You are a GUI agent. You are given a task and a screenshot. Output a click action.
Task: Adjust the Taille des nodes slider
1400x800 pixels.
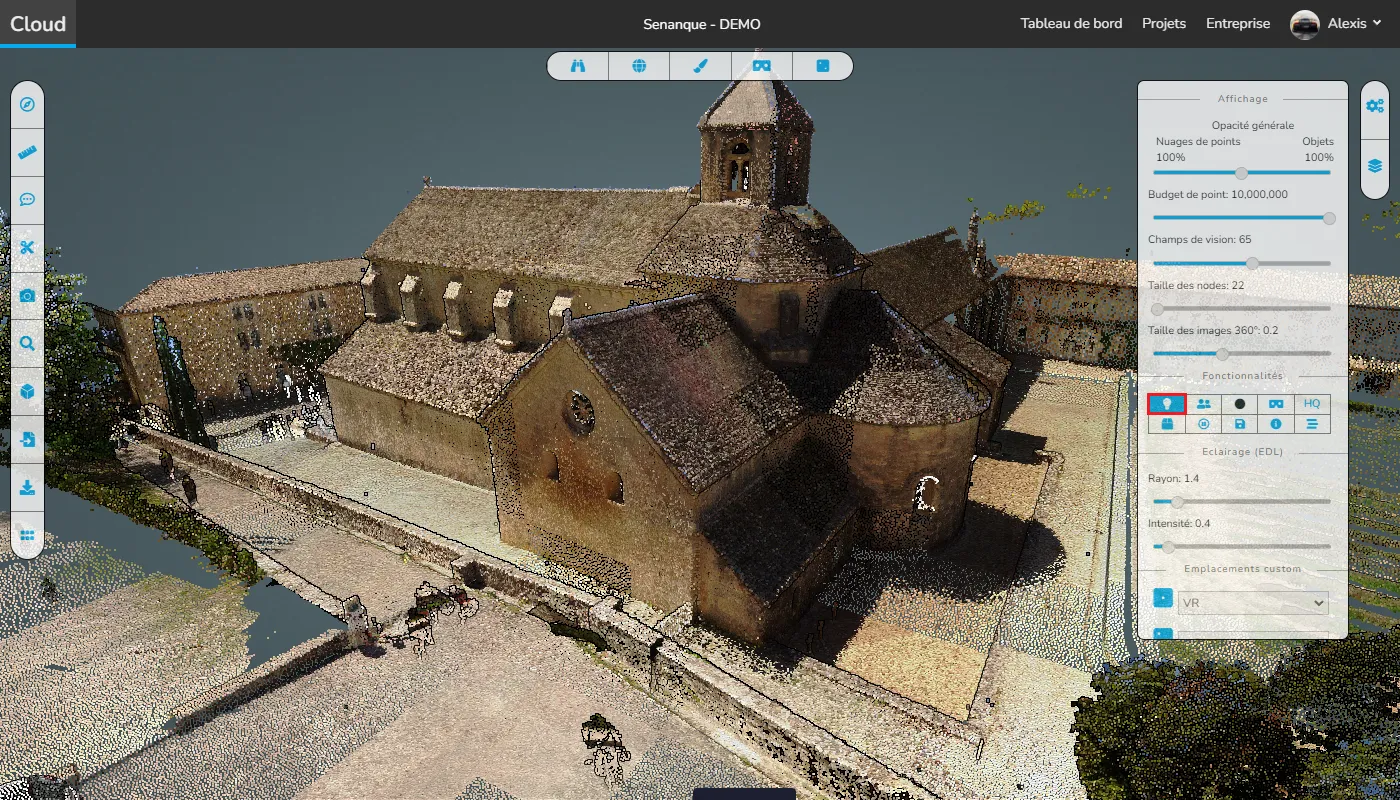point(1242,309)
